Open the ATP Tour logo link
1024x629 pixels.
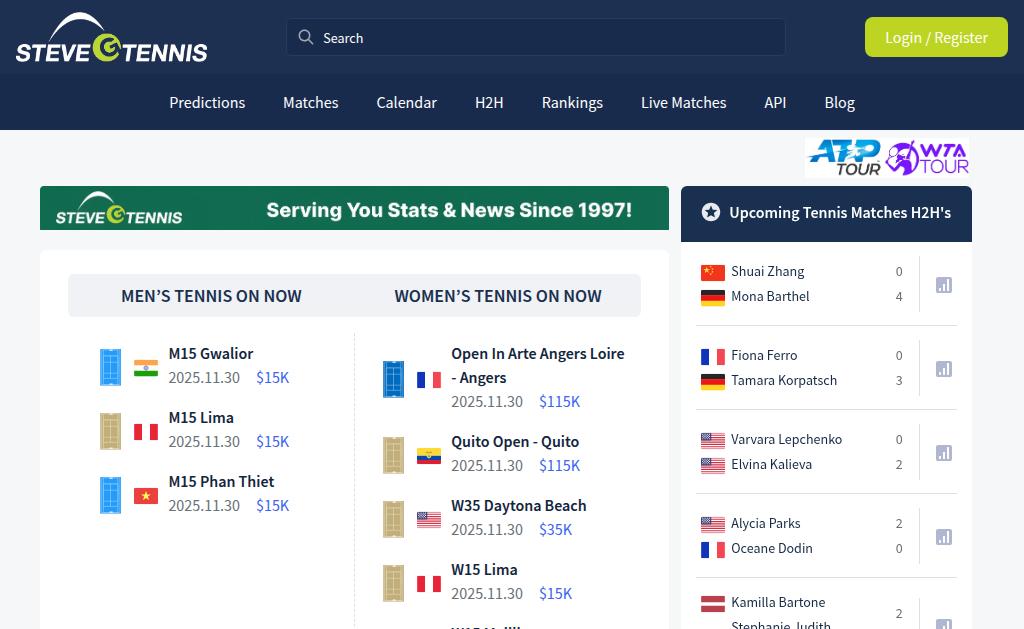pyautogui.click(x=845, y=157)
